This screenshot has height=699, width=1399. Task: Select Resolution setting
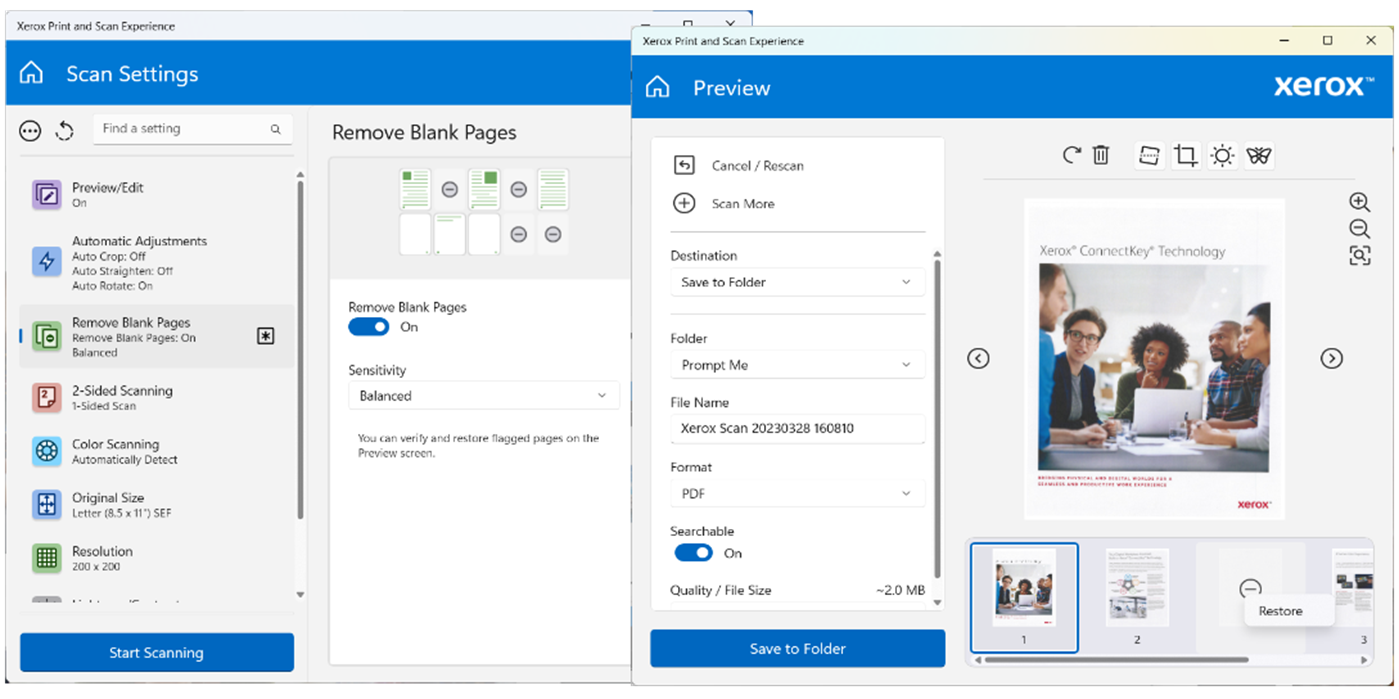click(x=157, y=558)
